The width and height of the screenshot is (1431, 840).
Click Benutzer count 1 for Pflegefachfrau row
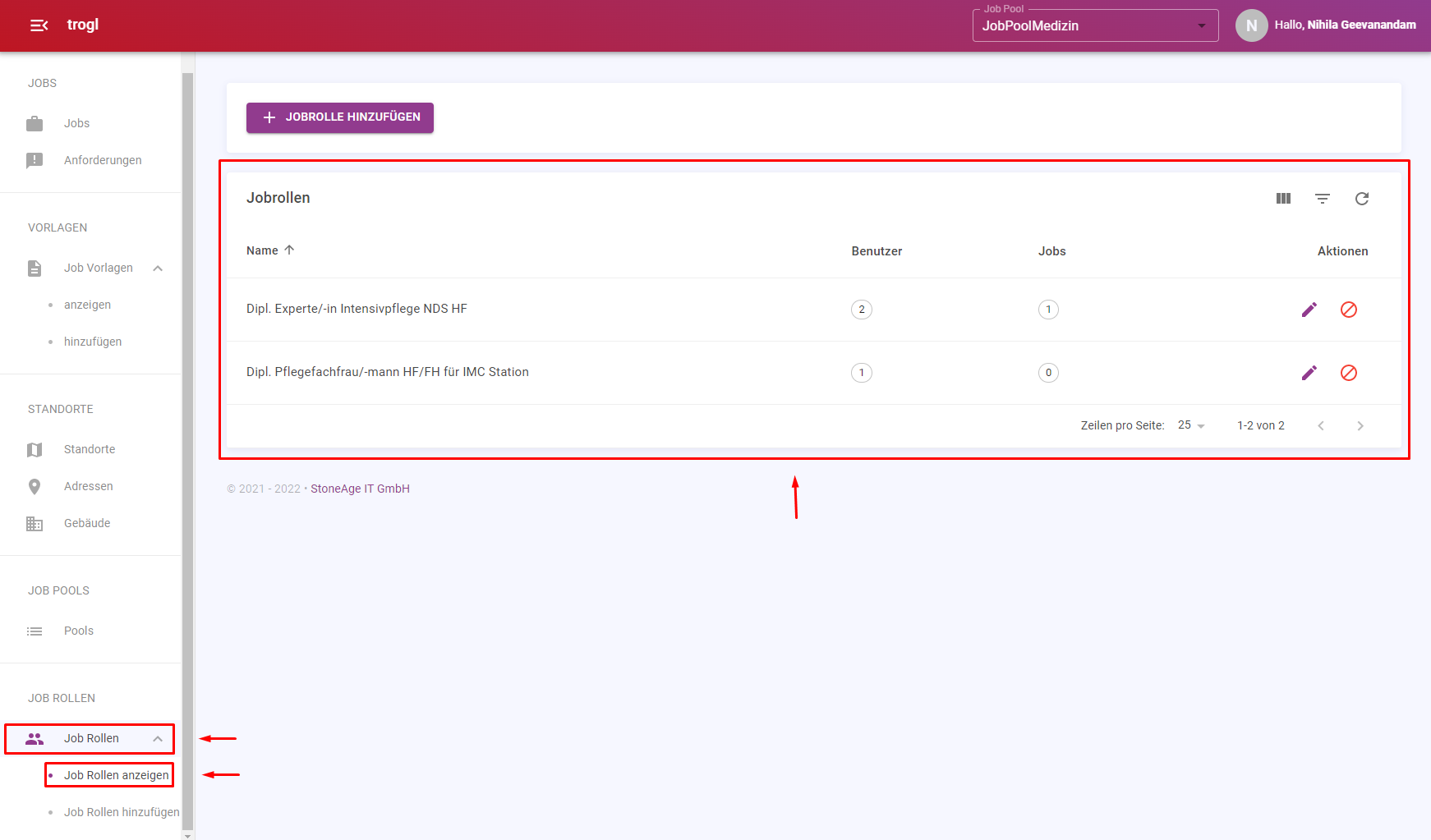point(861,373)
